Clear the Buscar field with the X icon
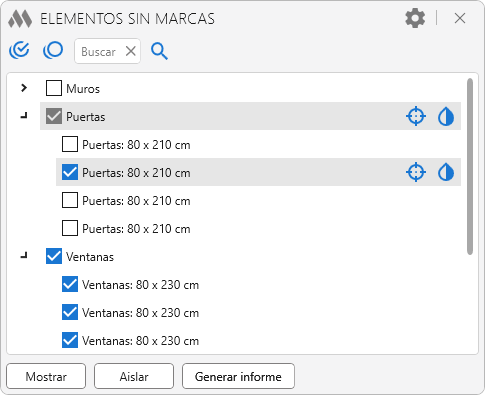Screen dimensions: 485x395 131,51
